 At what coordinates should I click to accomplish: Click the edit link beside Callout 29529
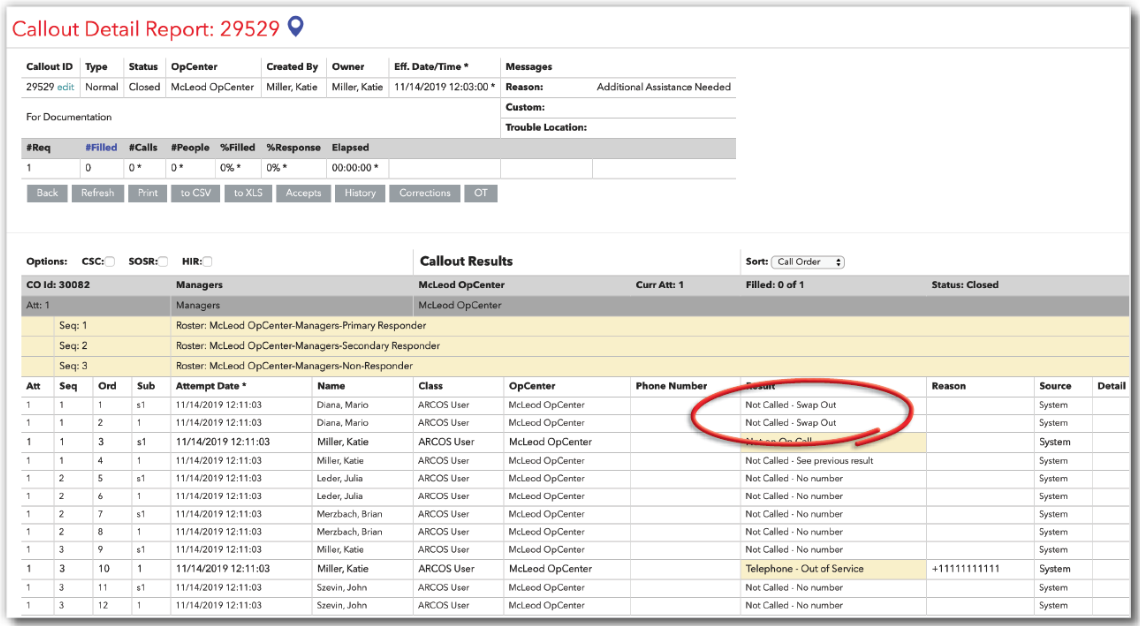point(66,87)
